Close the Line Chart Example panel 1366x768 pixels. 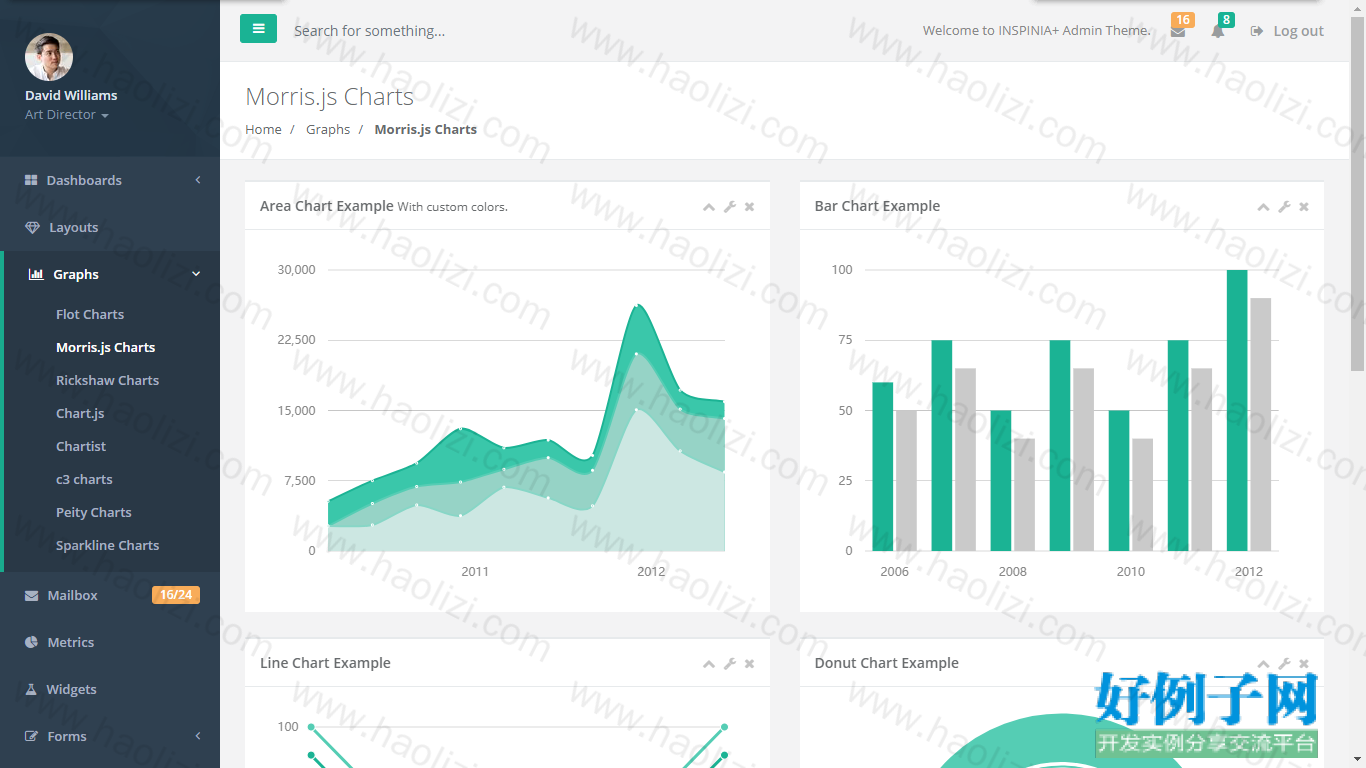click(749, 664)
